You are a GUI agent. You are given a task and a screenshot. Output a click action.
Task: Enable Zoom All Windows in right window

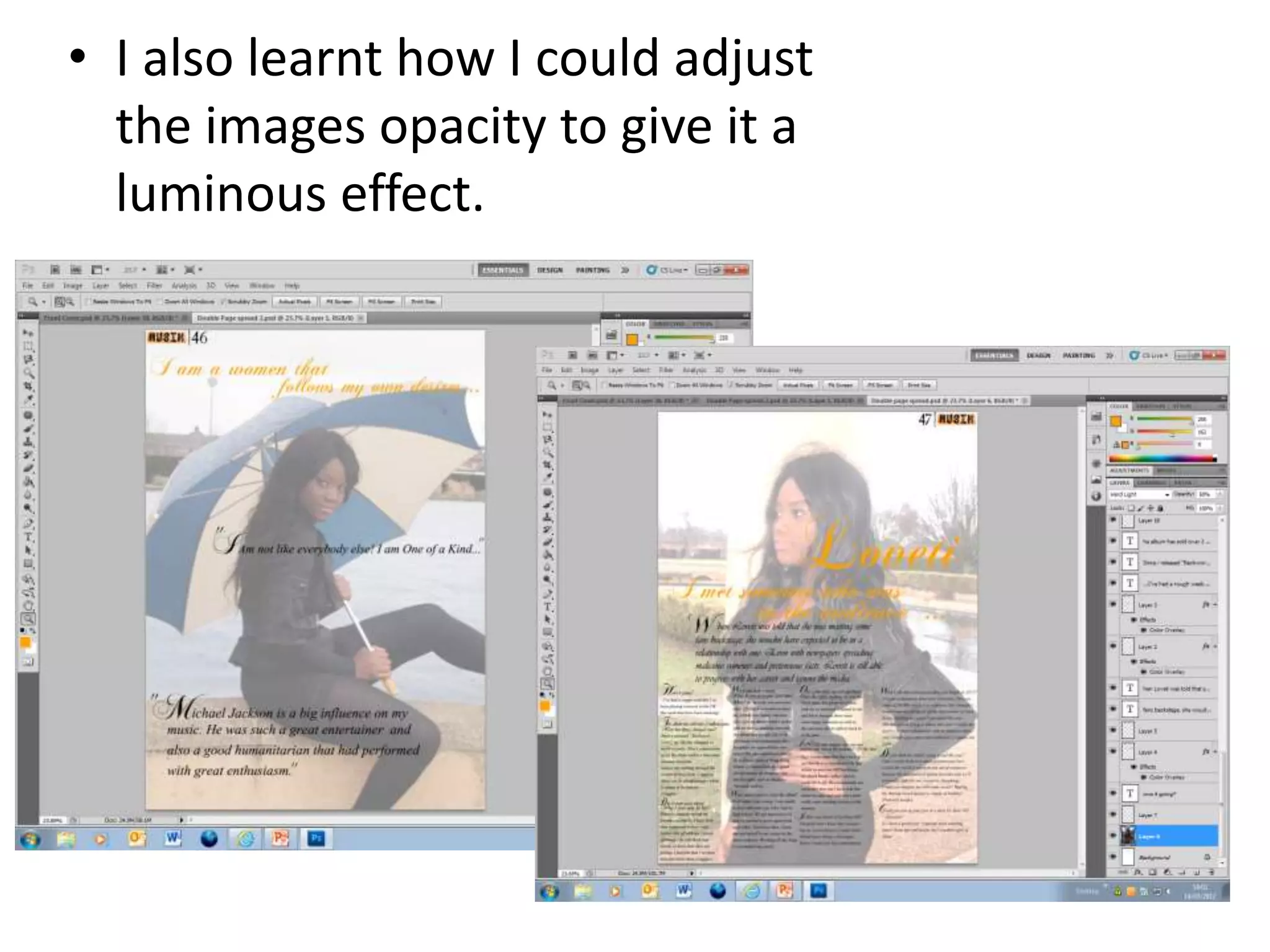[x=672, y=385]
